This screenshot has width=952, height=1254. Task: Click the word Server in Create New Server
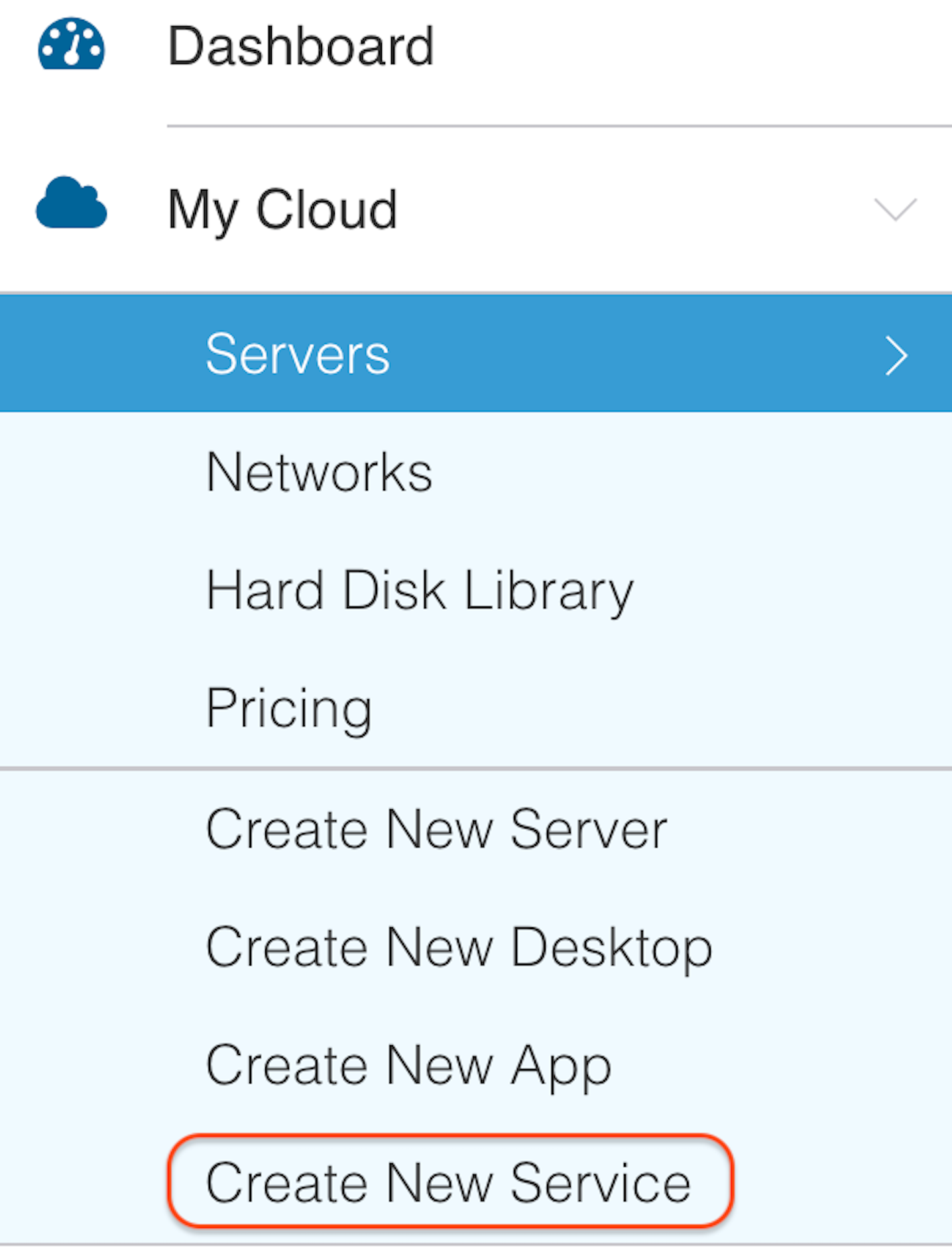(589, 829)
